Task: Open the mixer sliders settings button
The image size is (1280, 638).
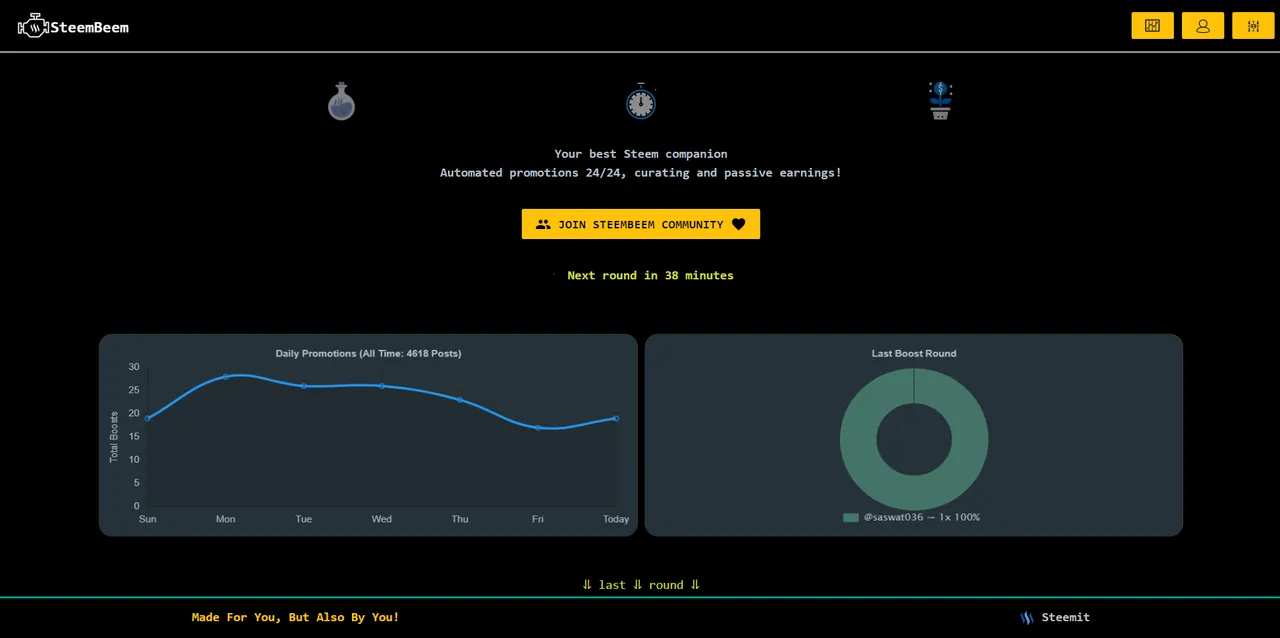Action: [x=1253, y=26]
